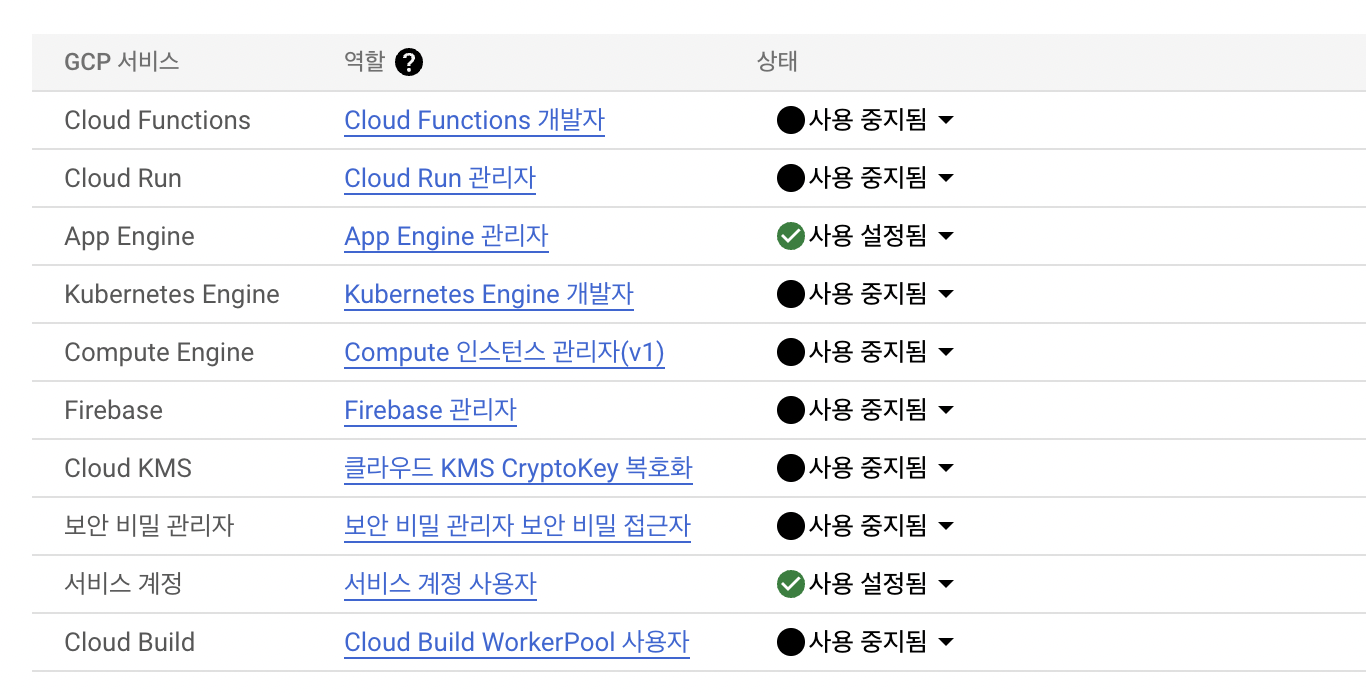Open the App Engine 관리자 role link

pos(446,237)
